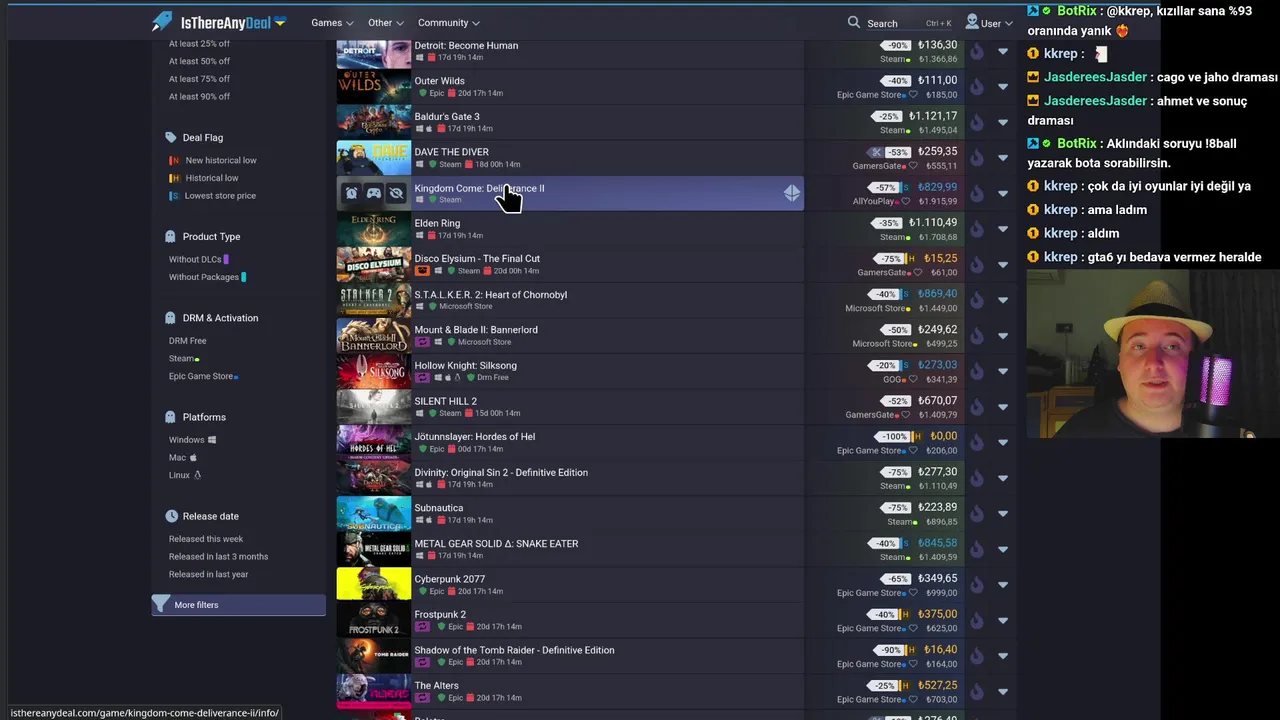Toggle the Steam DRM filter
The height and width of the screenshot is (720, 1280).
click(x=184, y=359)
